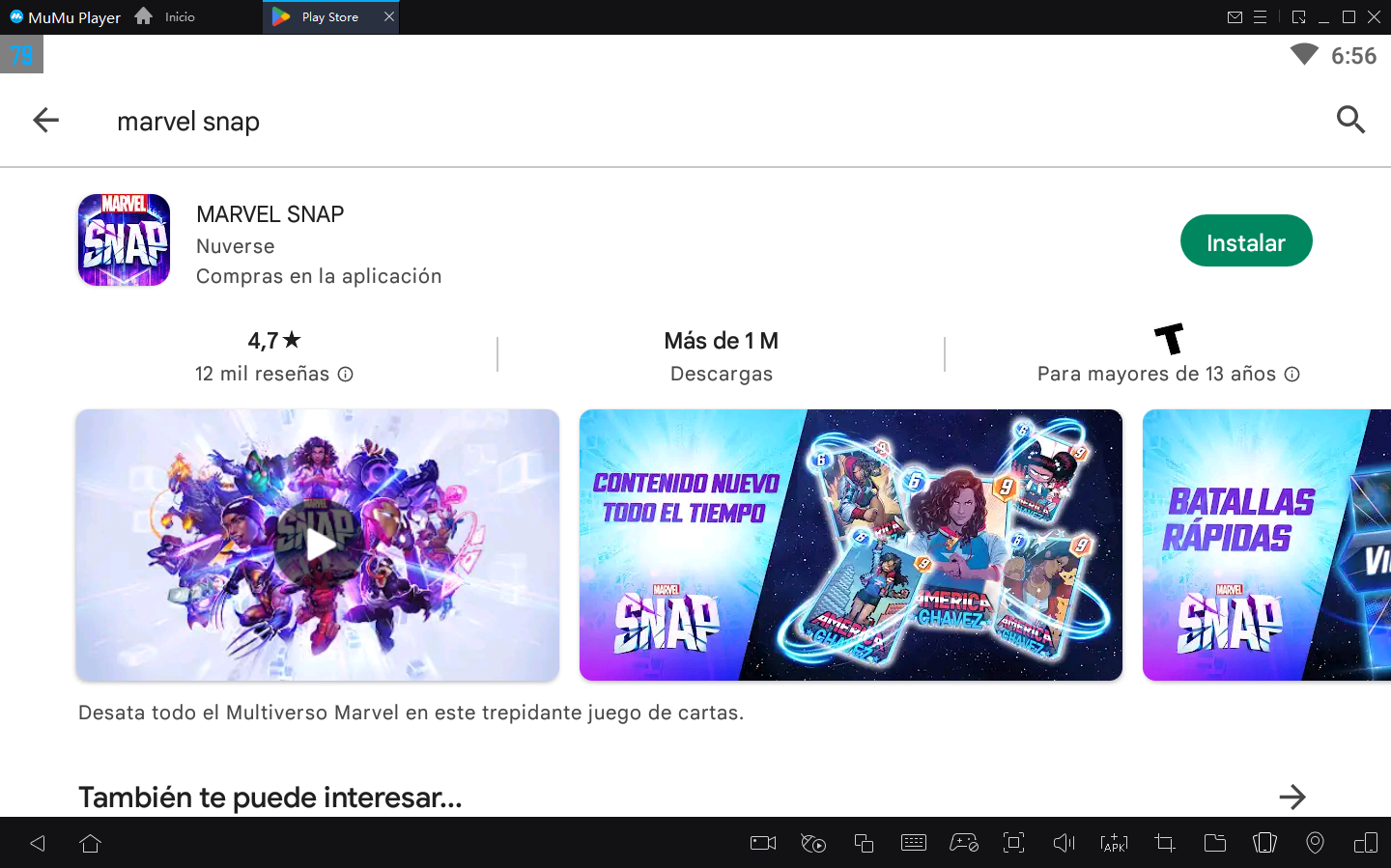
Task: Open MuMu Player mail icon
Action: click(1235, 17)
